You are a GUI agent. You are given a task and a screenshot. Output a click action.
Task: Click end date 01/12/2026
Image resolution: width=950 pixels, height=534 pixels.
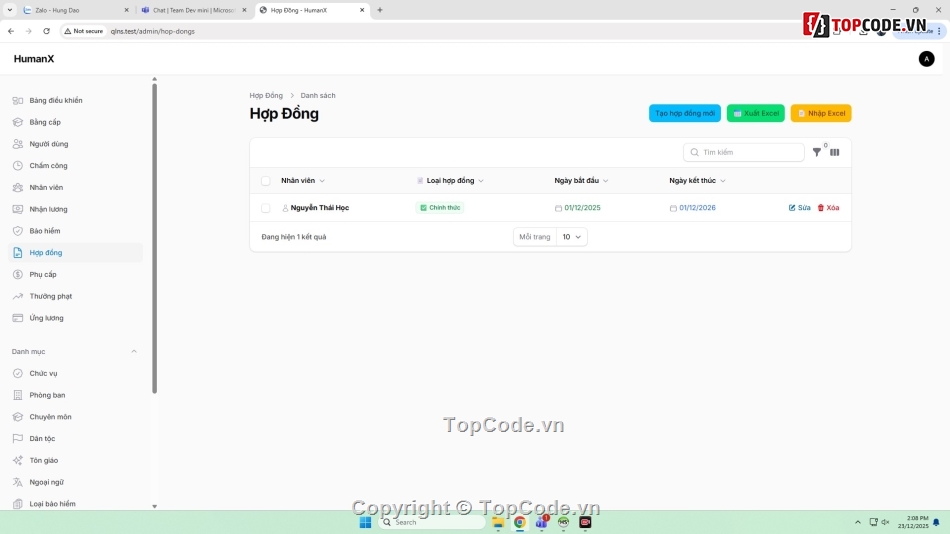[697, 208]
